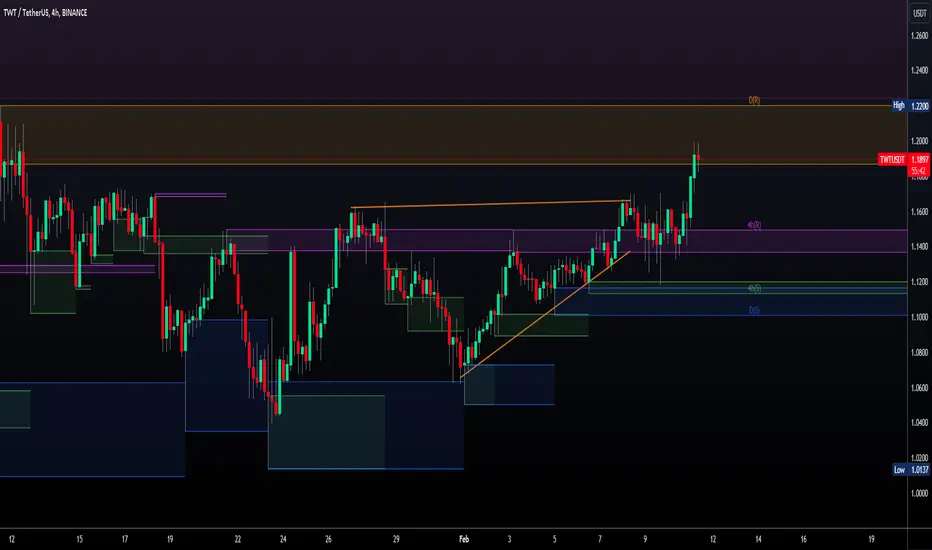Click the 29 date on time axis
This screenshot has height=550, width=932.
coord(396,539)
